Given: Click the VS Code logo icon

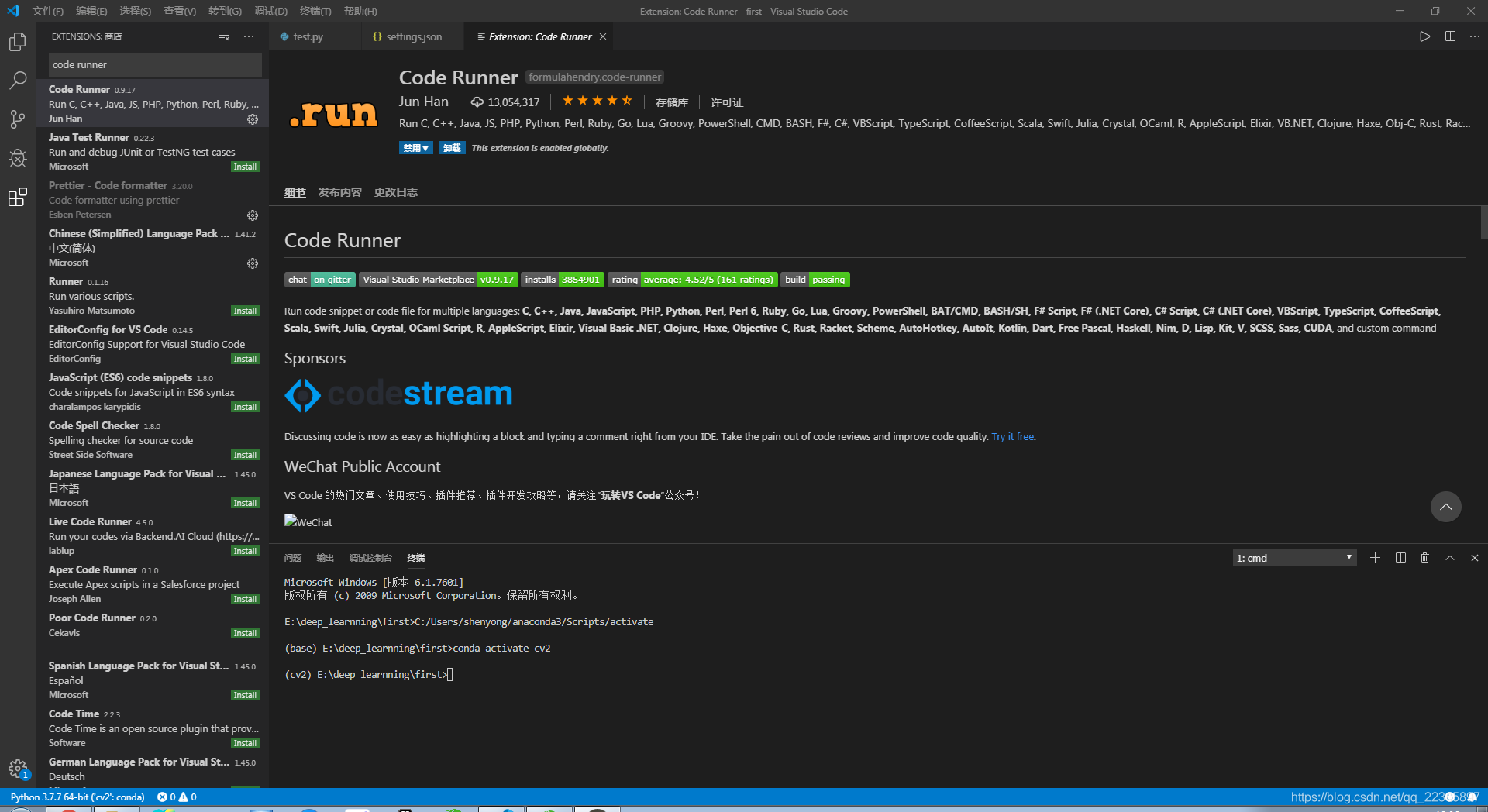Looking at the screenshot, I should (x=13, y=11).
